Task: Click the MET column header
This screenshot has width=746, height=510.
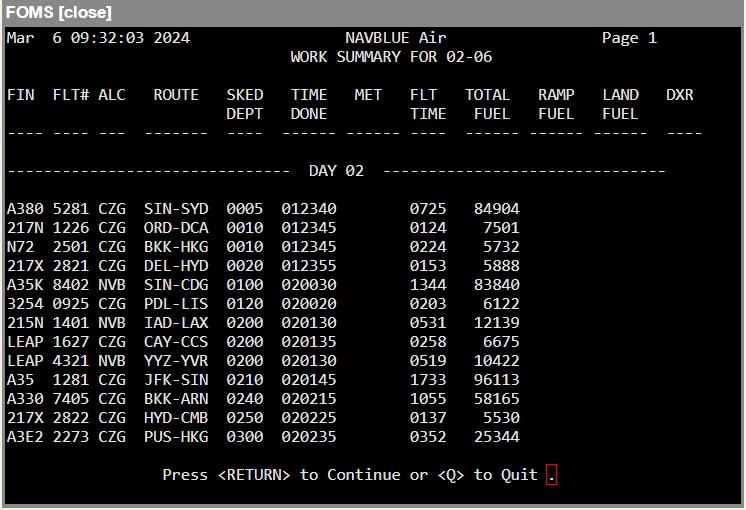Action: [368, 95]
